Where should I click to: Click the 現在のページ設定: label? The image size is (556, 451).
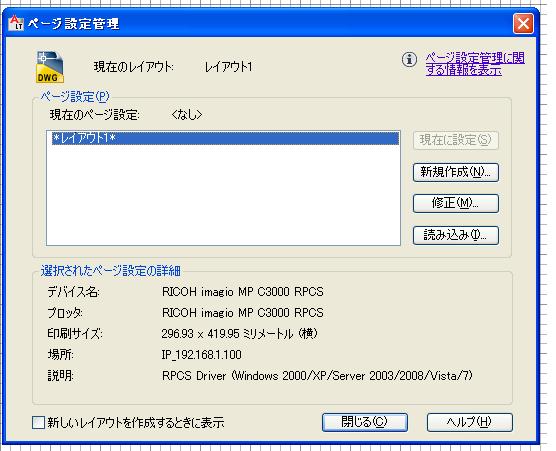pos(95,115)
